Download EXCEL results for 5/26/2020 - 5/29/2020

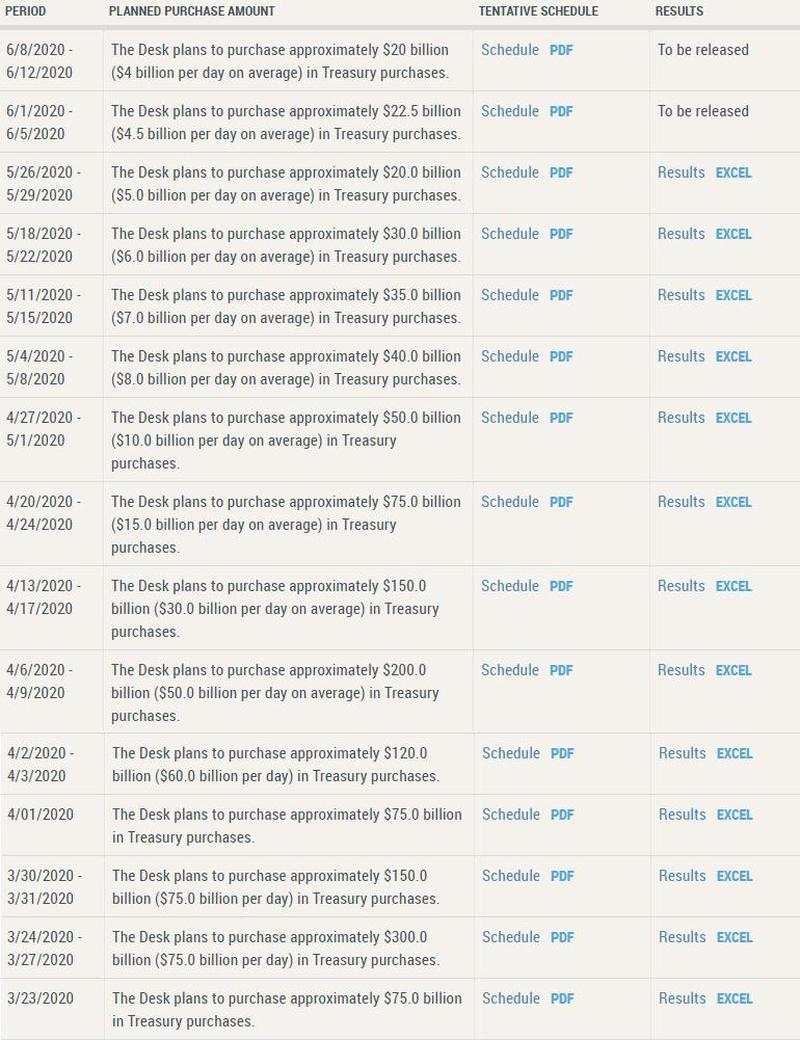[x=733, y=173]
